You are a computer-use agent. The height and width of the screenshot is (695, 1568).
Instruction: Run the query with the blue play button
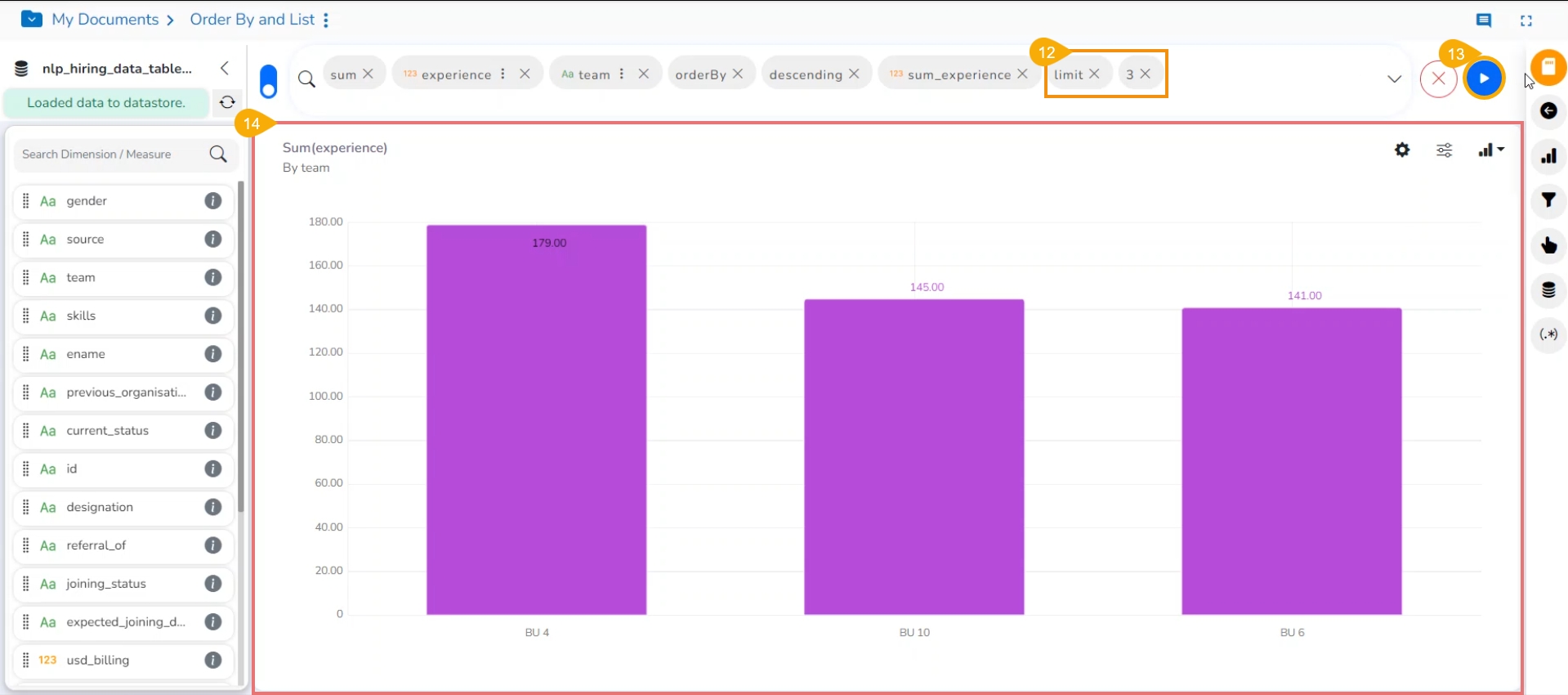(x=1484, y=78)
